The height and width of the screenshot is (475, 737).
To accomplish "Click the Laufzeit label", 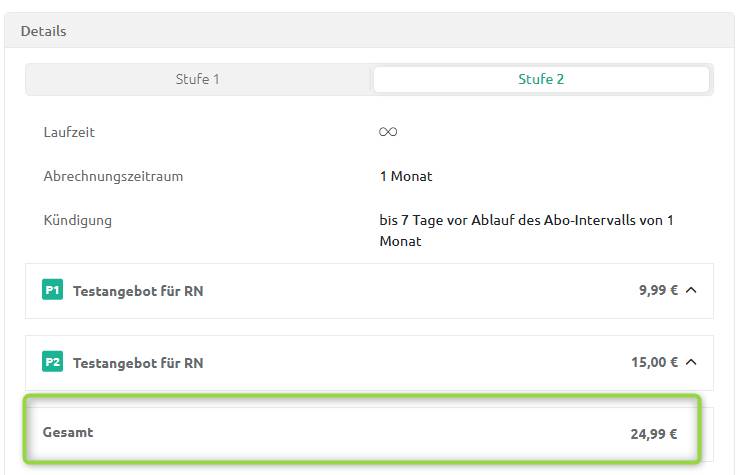I will [69, 132].
